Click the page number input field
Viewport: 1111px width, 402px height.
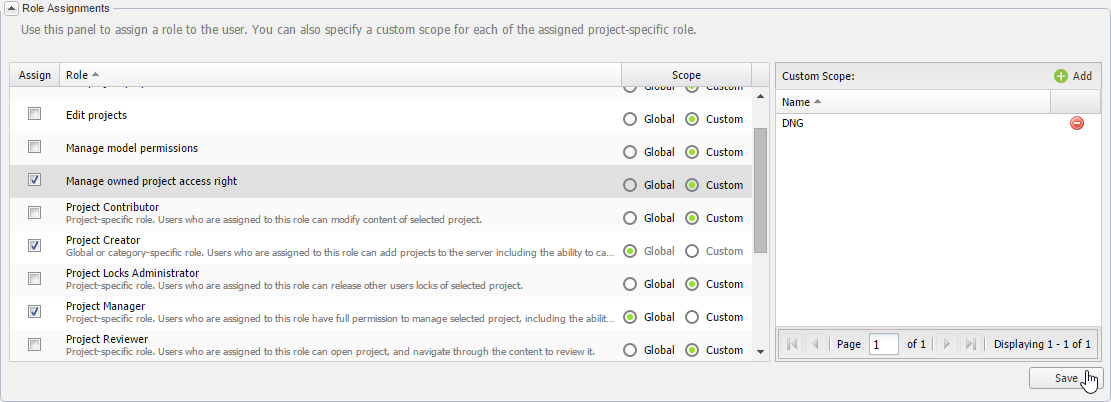point(883,344)
